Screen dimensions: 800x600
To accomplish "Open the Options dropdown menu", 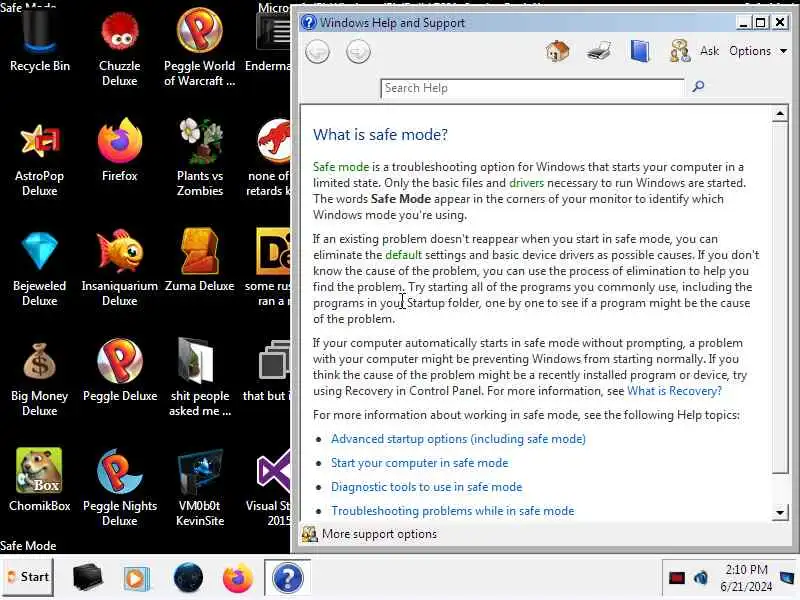I will point(758,51).
